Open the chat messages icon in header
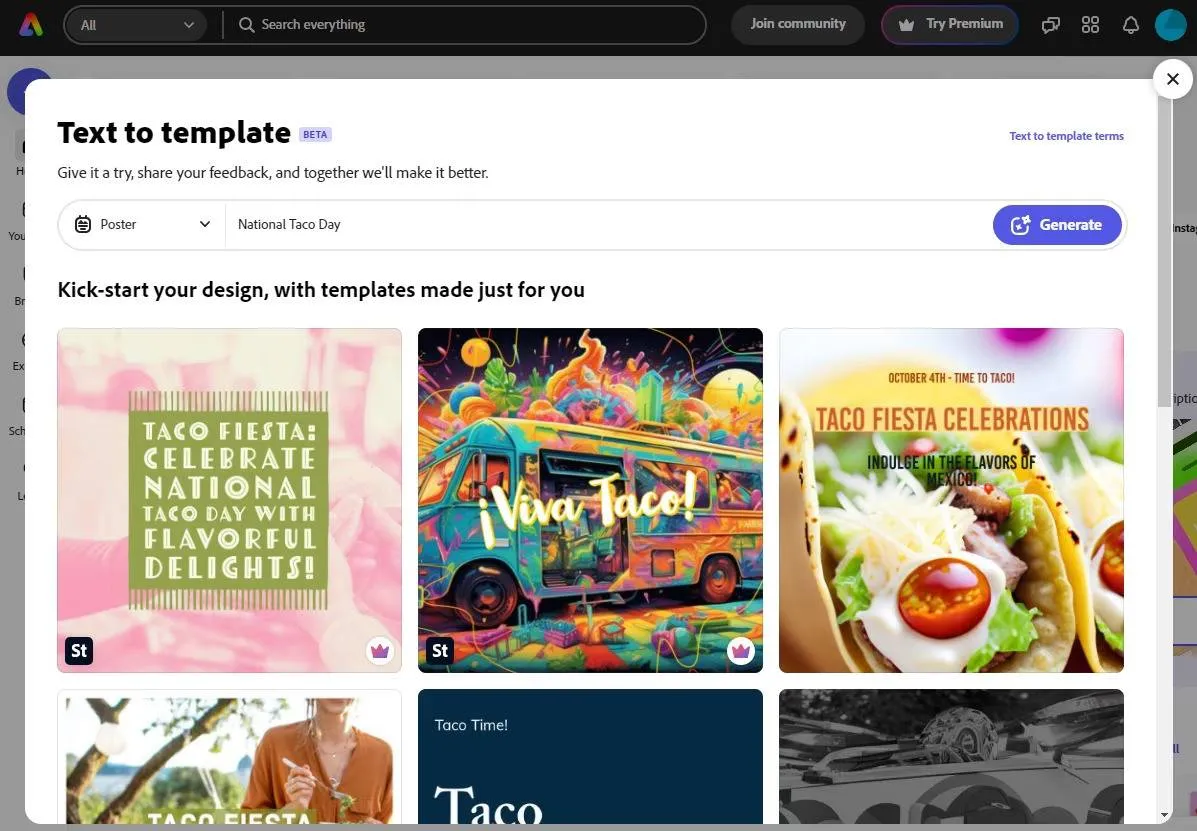The height and width of the screenshot is (831, 1197). [1050, 25]
